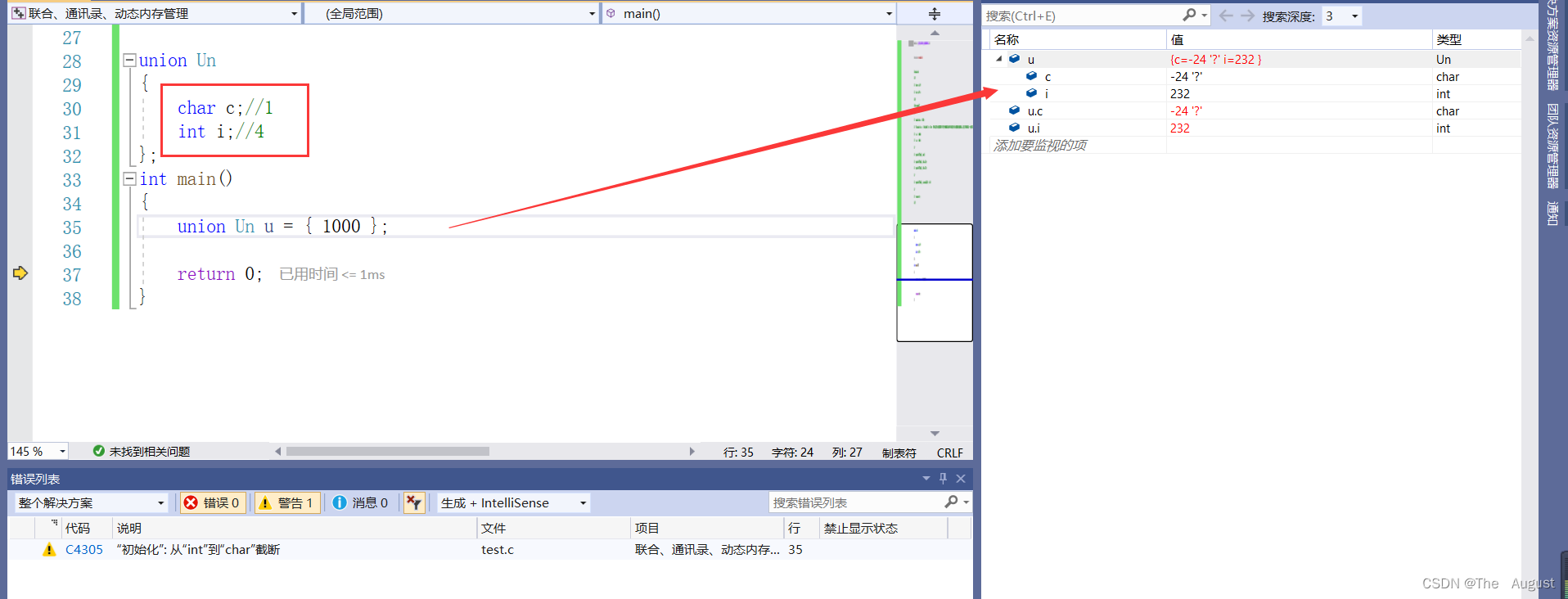Viewport: 1568px width, 599px height.
Task: Click the watch search forward arrow
Action: pos(1247,16)
